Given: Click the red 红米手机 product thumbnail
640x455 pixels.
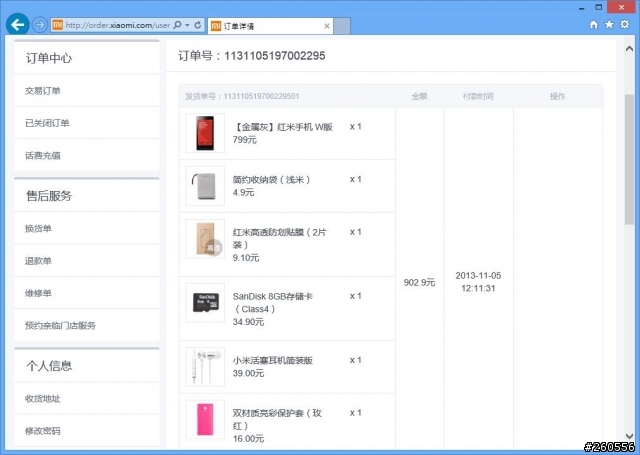Looking at the screenshot, I should [205, 133].
